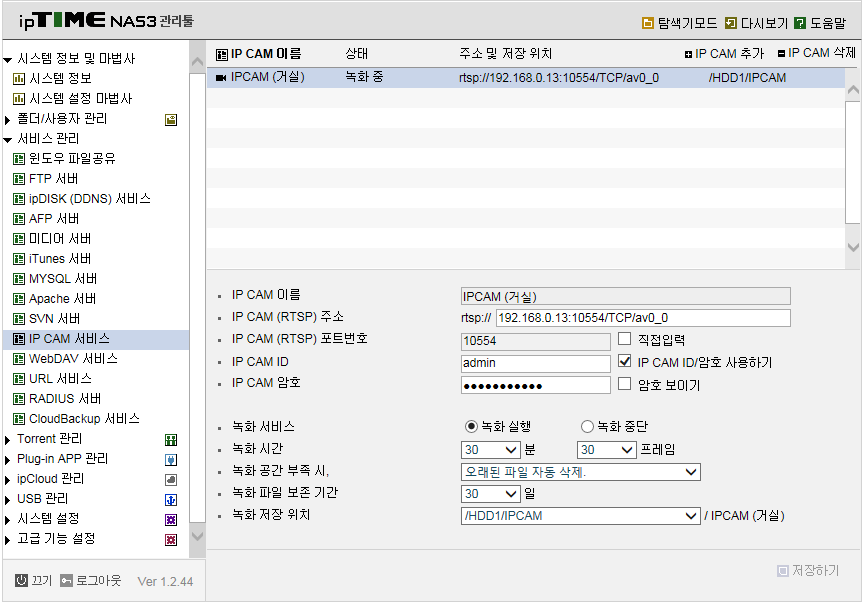Screen dimensions: 863x602
Task: Open the 녹화 파일 보존 기간 days dropdown
Action: [x=490, y=494]
